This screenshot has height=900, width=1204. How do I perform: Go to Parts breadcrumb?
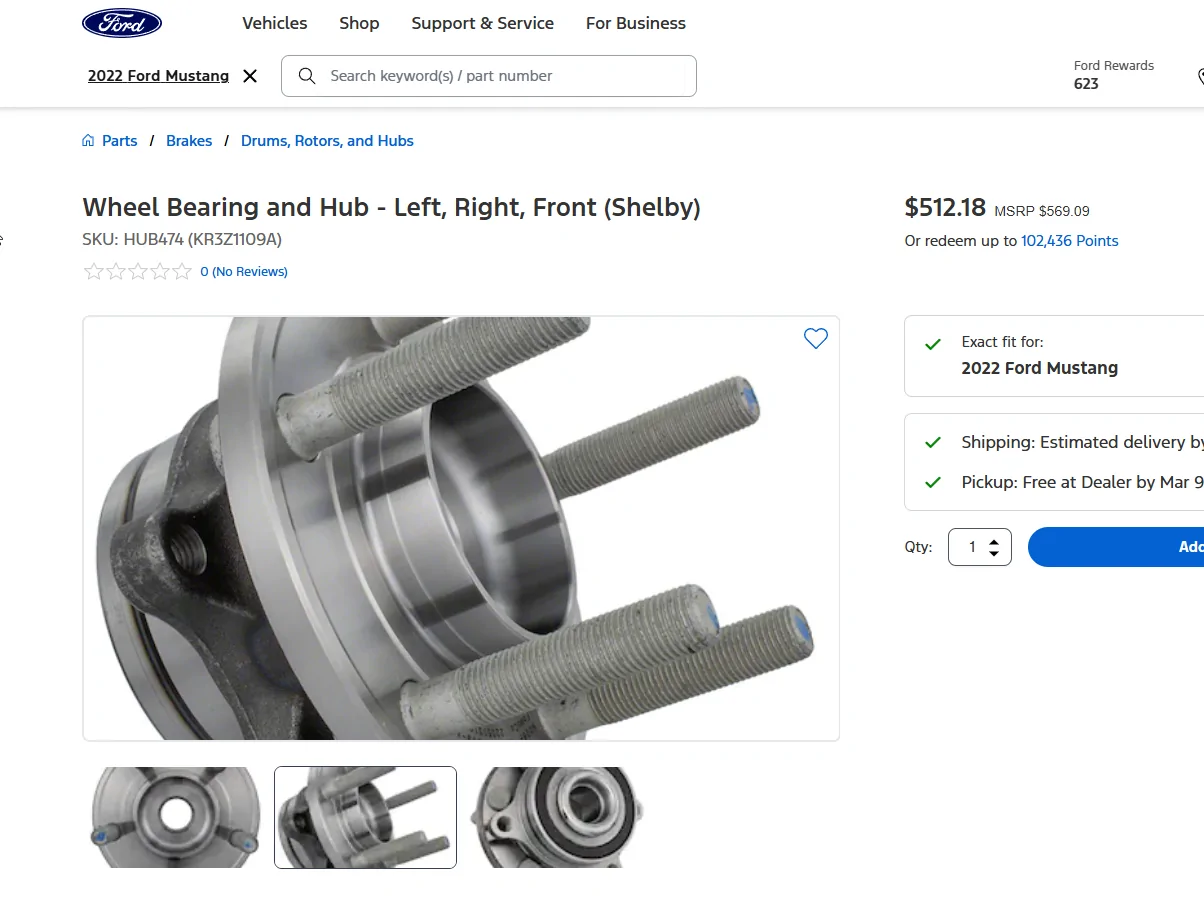point(120,141)
